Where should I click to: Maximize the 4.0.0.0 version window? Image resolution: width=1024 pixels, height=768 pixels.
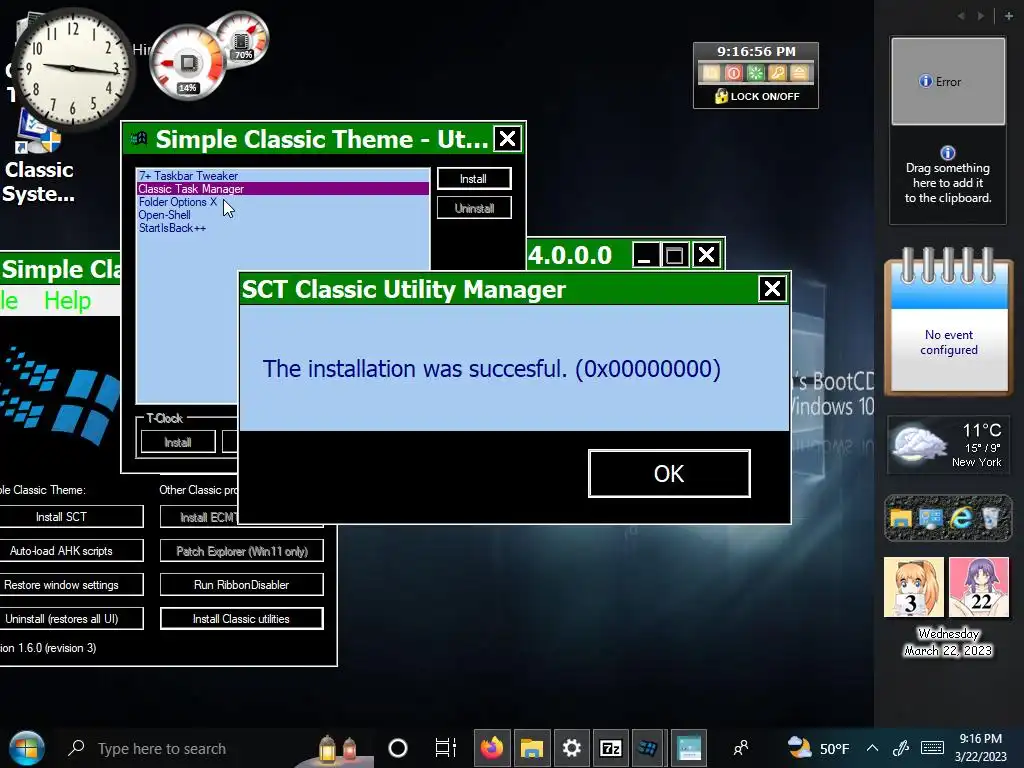[675, 255]
